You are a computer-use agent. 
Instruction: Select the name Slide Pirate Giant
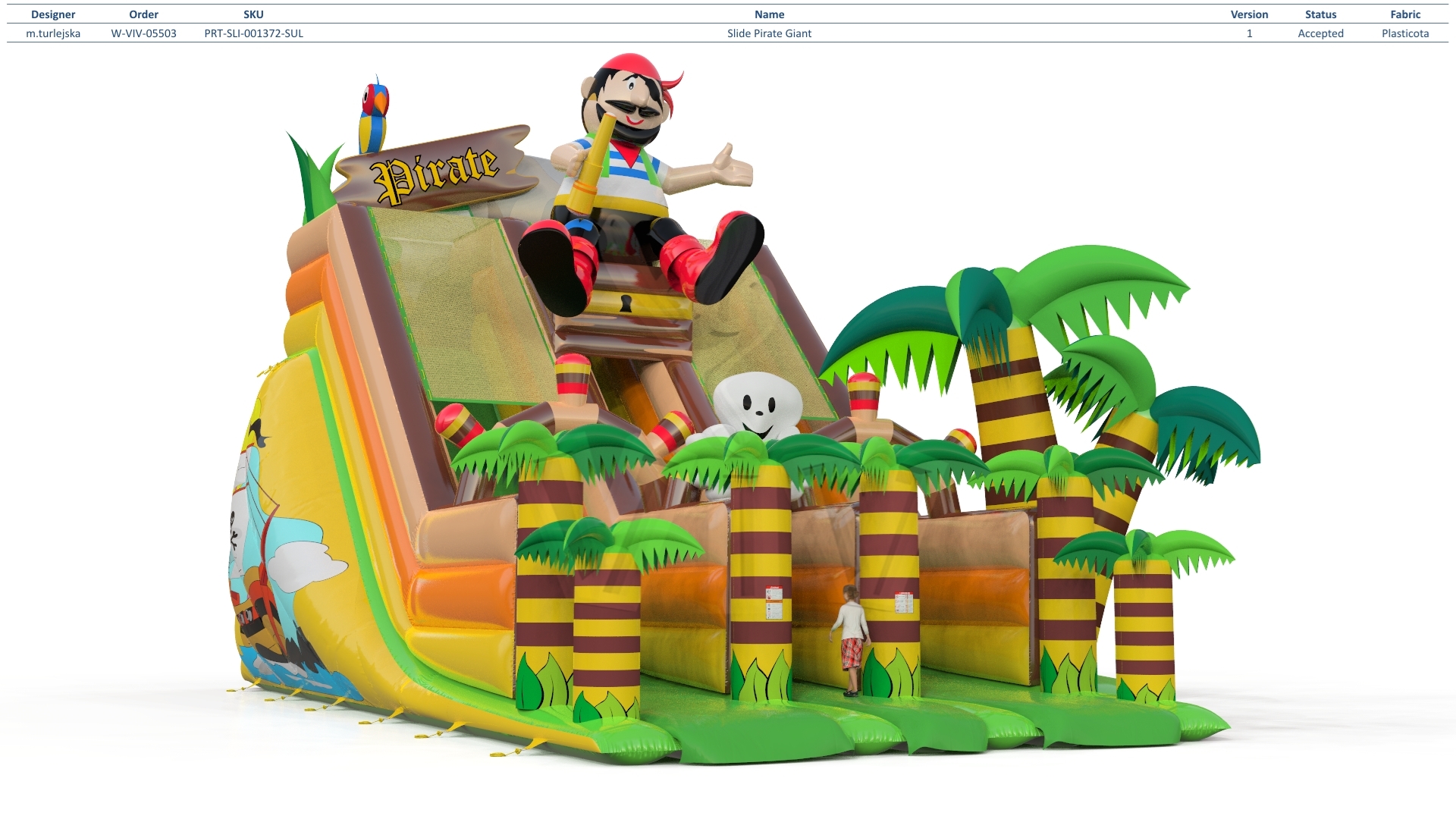tap(769, 33)
